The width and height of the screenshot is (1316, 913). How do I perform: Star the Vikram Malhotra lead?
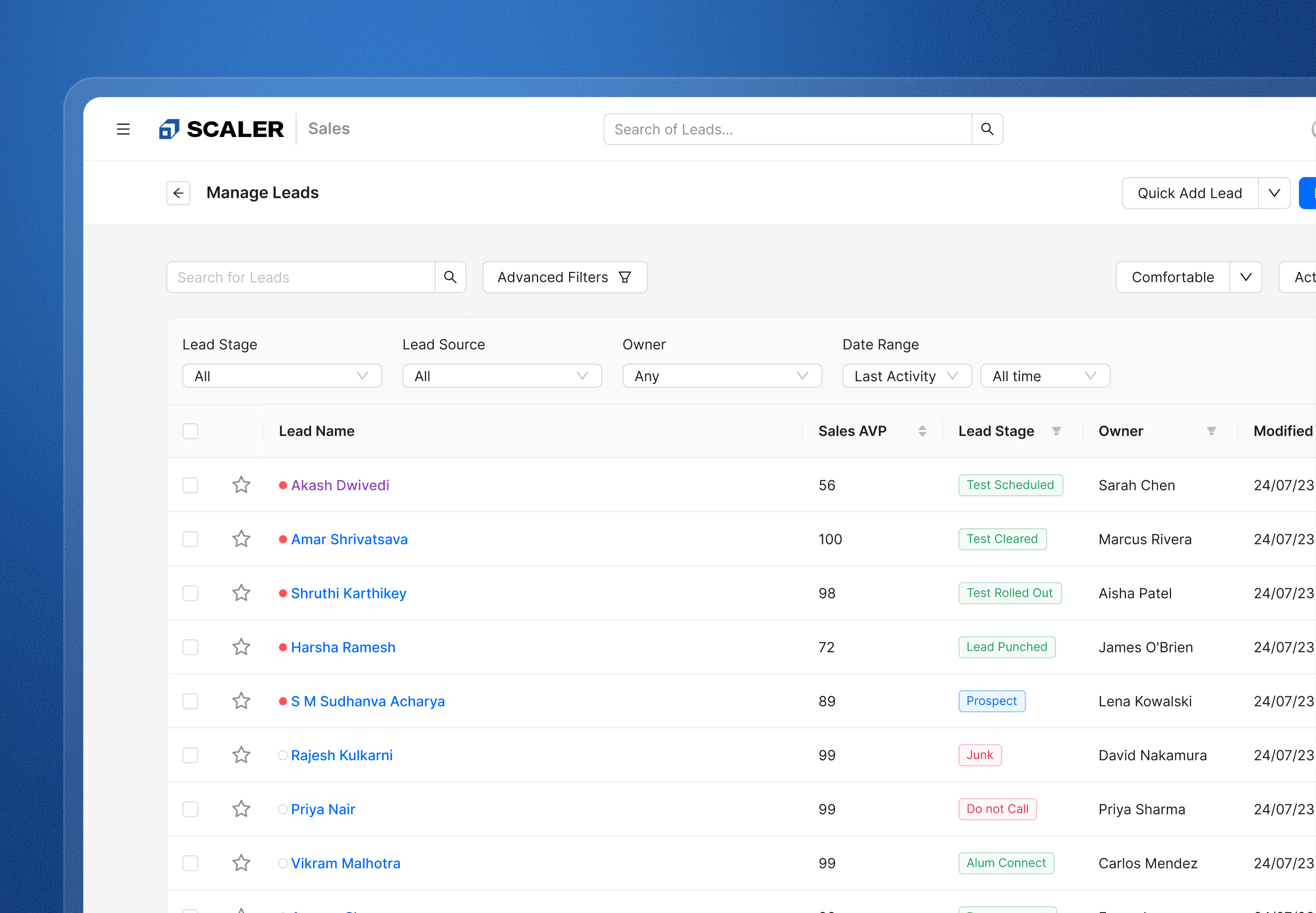[241, 863]
